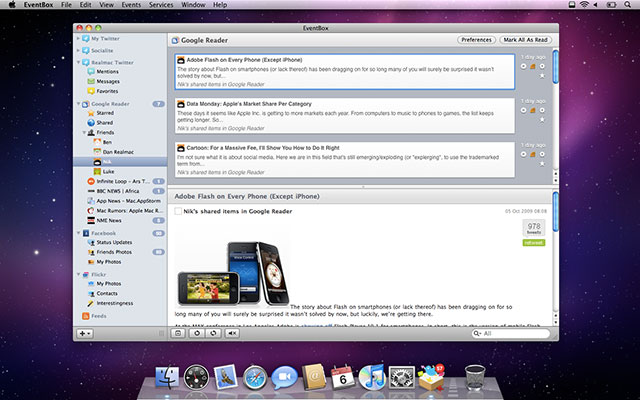Open Data Monday: Apple's Market Share item

(x=344, y=116)
